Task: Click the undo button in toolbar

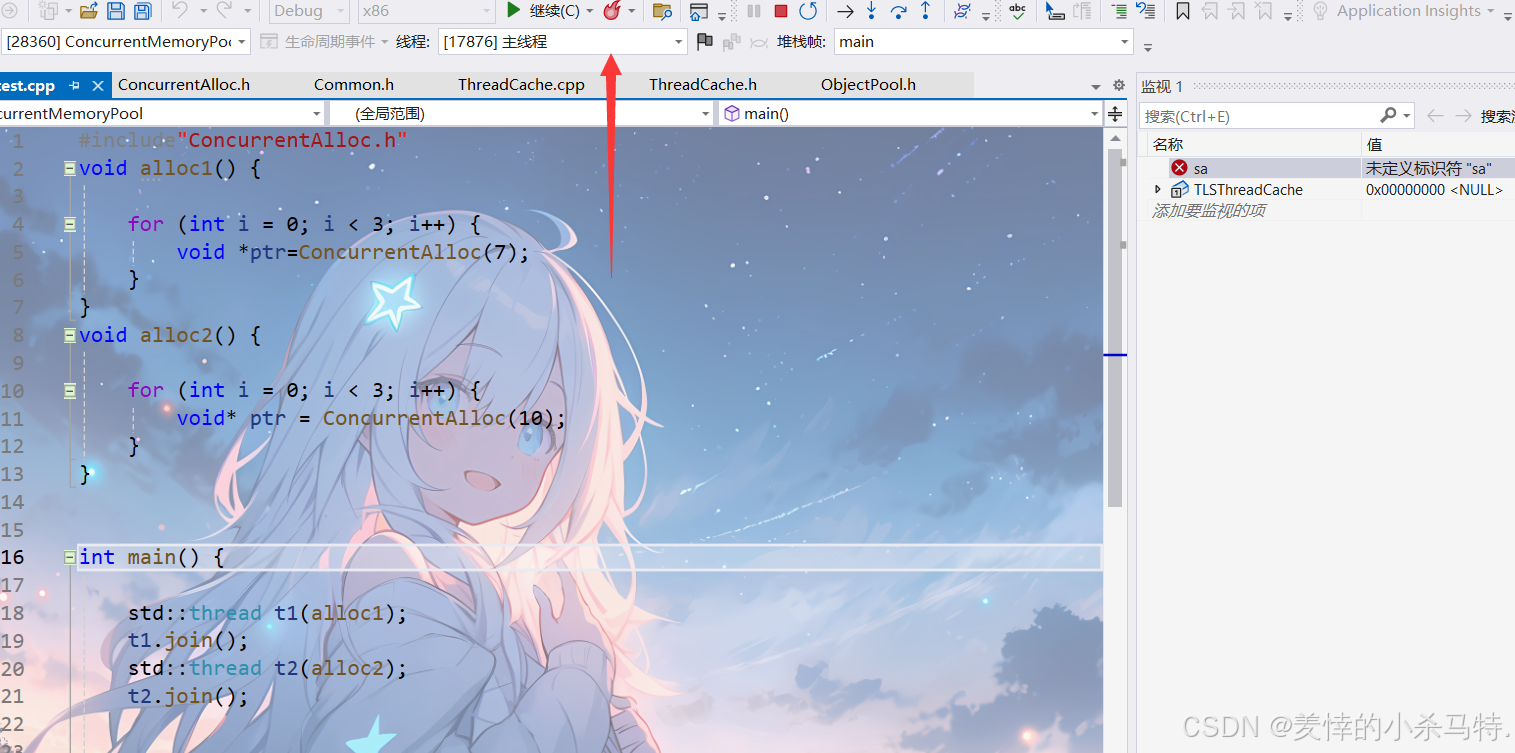Action: pos(180,11)
